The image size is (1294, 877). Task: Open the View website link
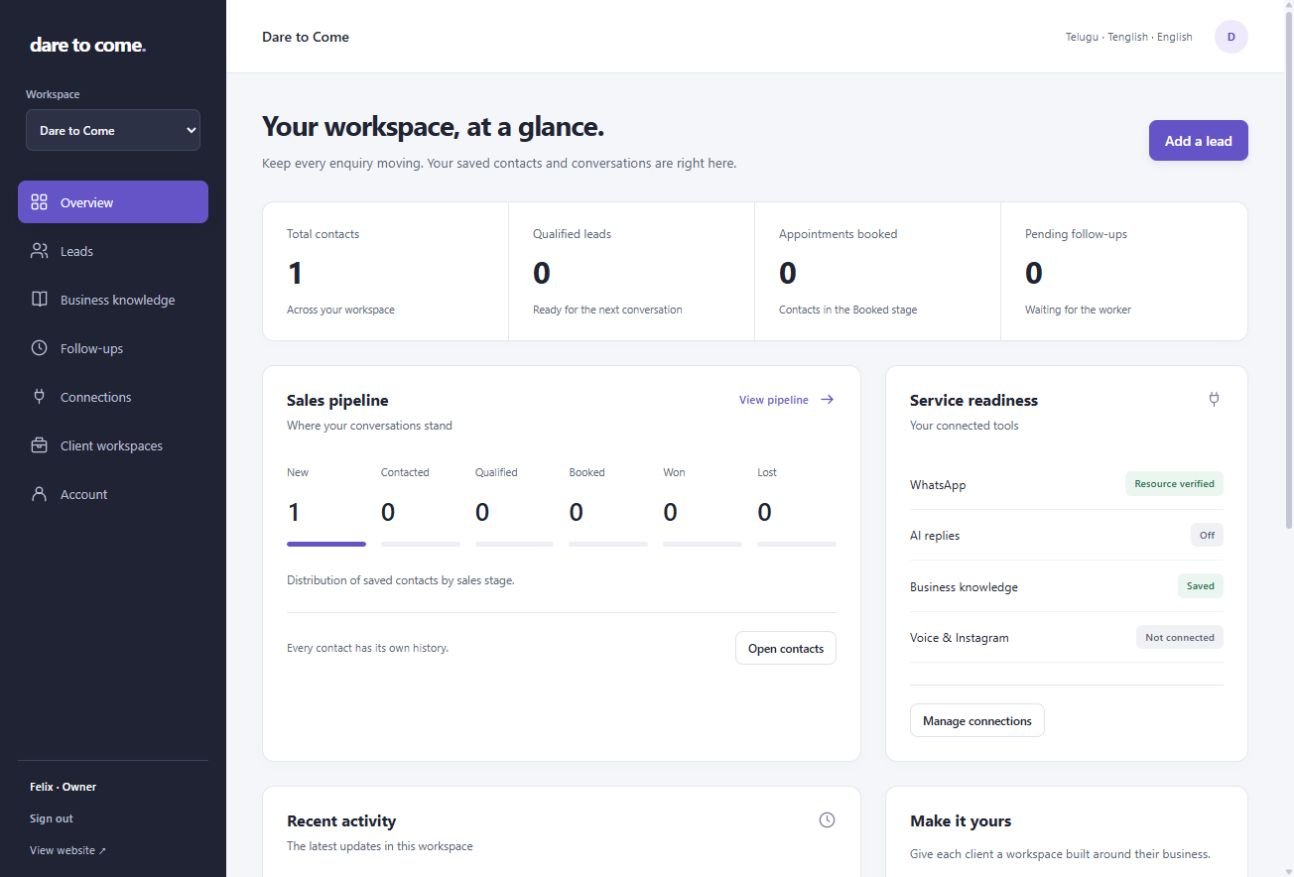pyautogui.click(x=67, y=850)
